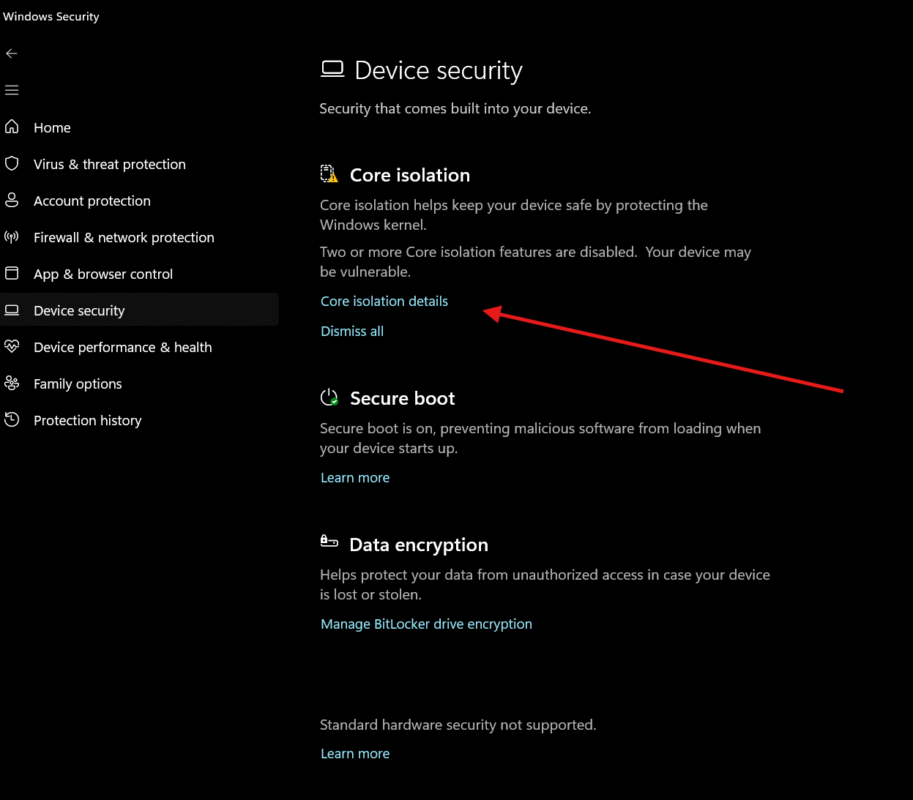Image resolution: width=913 pixels, height=800 pixels.
Task: Click the Home house icon
Action: [12, 127]
